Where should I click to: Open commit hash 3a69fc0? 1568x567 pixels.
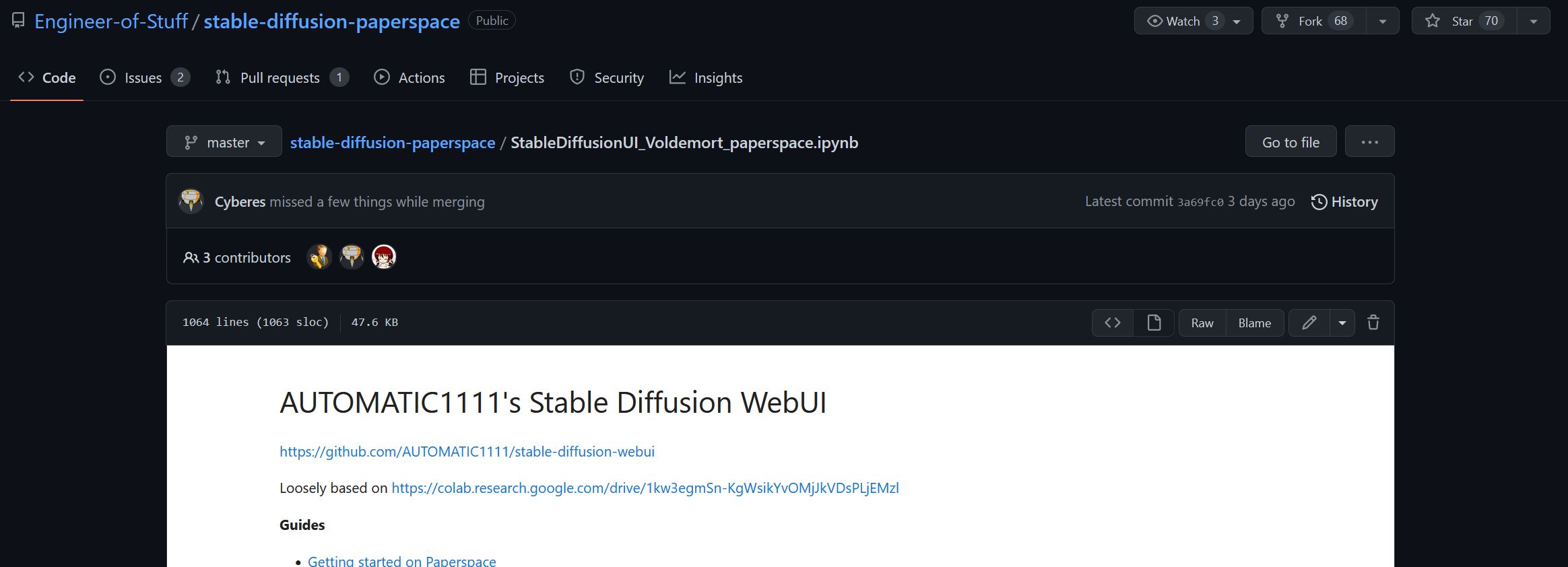pos(1200,202)
